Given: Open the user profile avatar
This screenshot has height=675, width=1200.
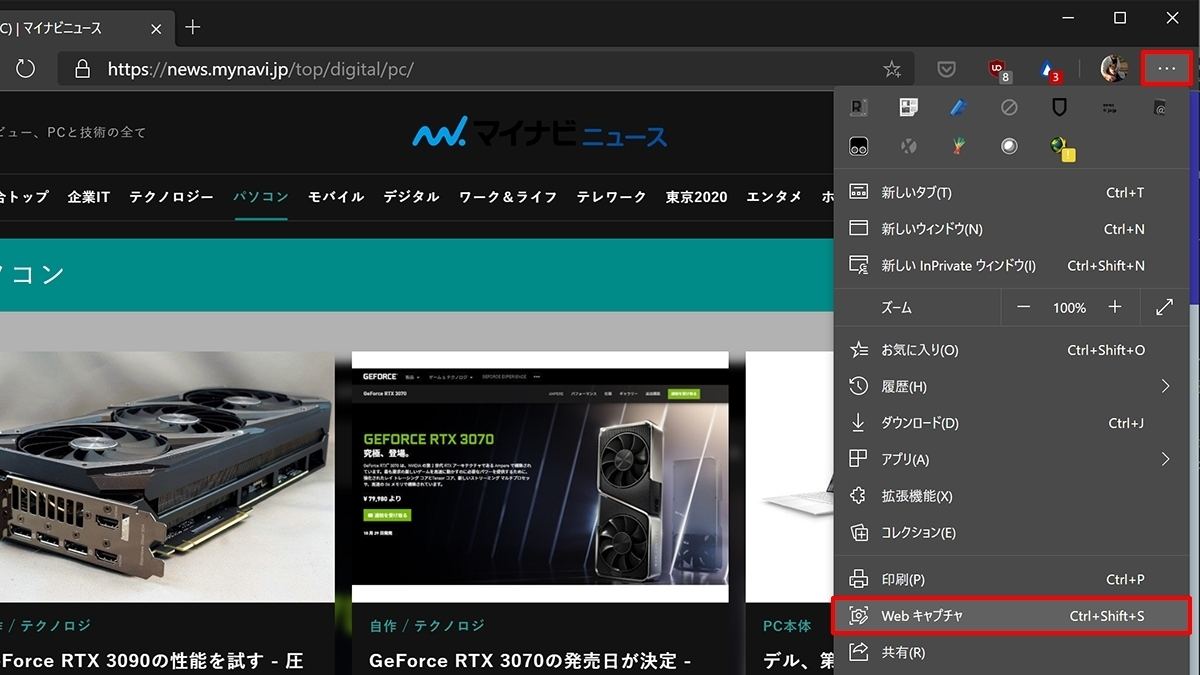Looking at the screenshot, I should coord(1114,69).
